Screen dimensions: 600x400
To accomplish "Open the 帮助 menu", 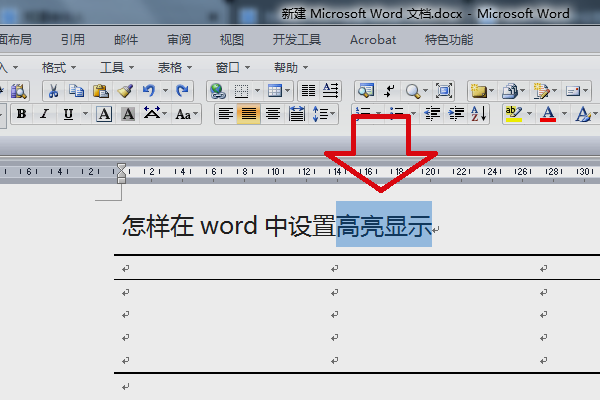I will tap(291, 68).
